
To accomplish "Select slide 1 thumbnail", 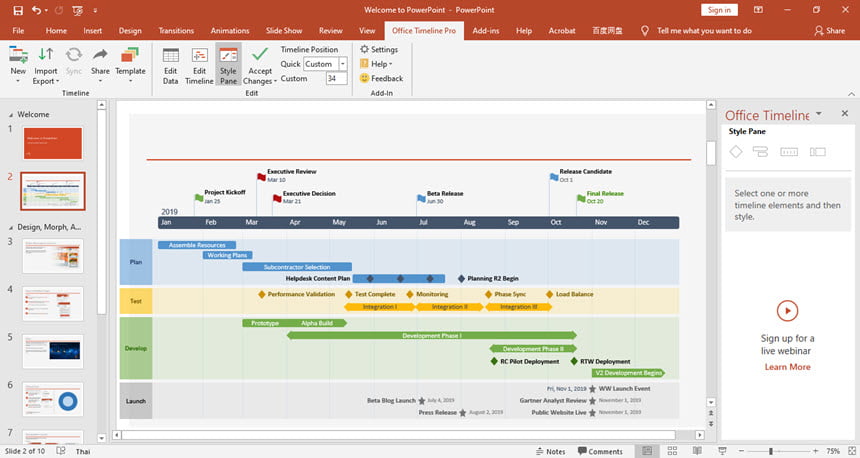I will click(53, 143).
